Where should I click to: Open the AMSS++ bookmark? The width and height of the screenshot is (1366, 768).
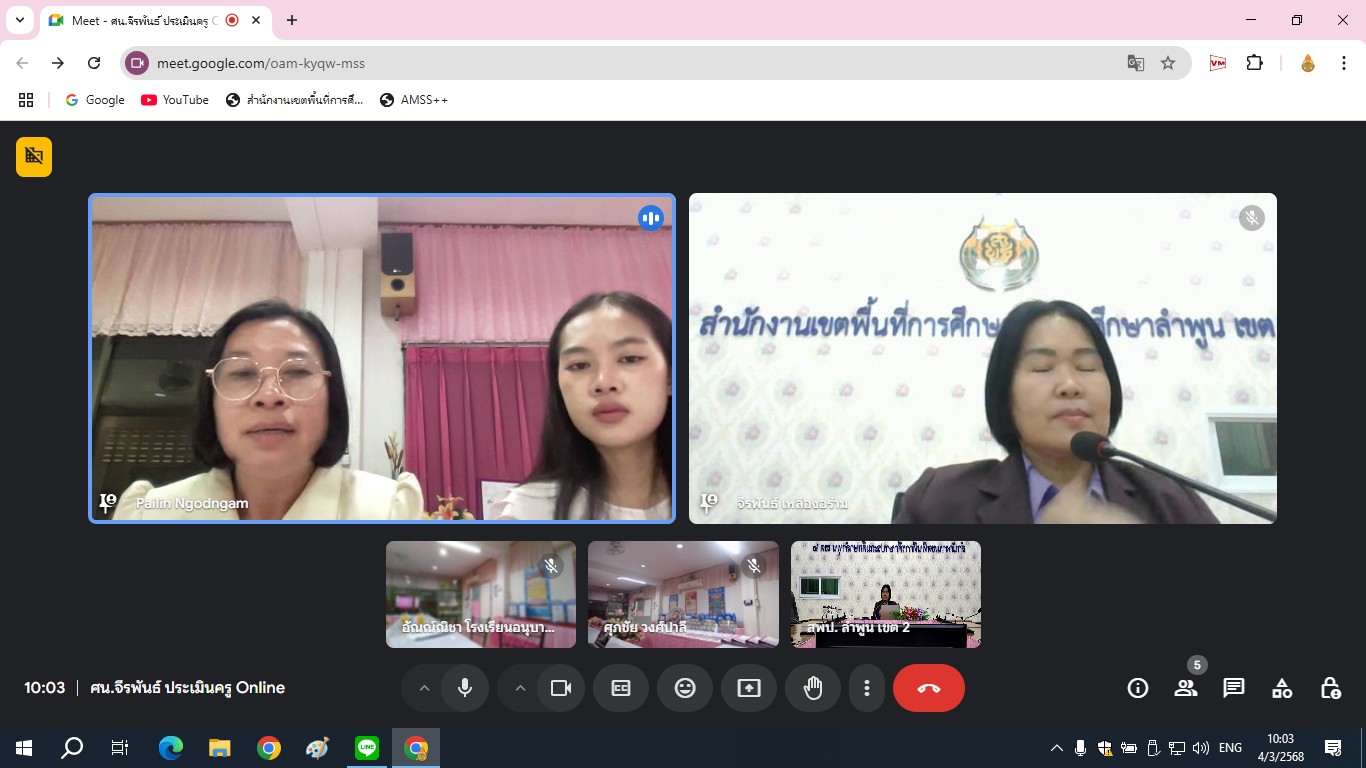click(414, 100)
